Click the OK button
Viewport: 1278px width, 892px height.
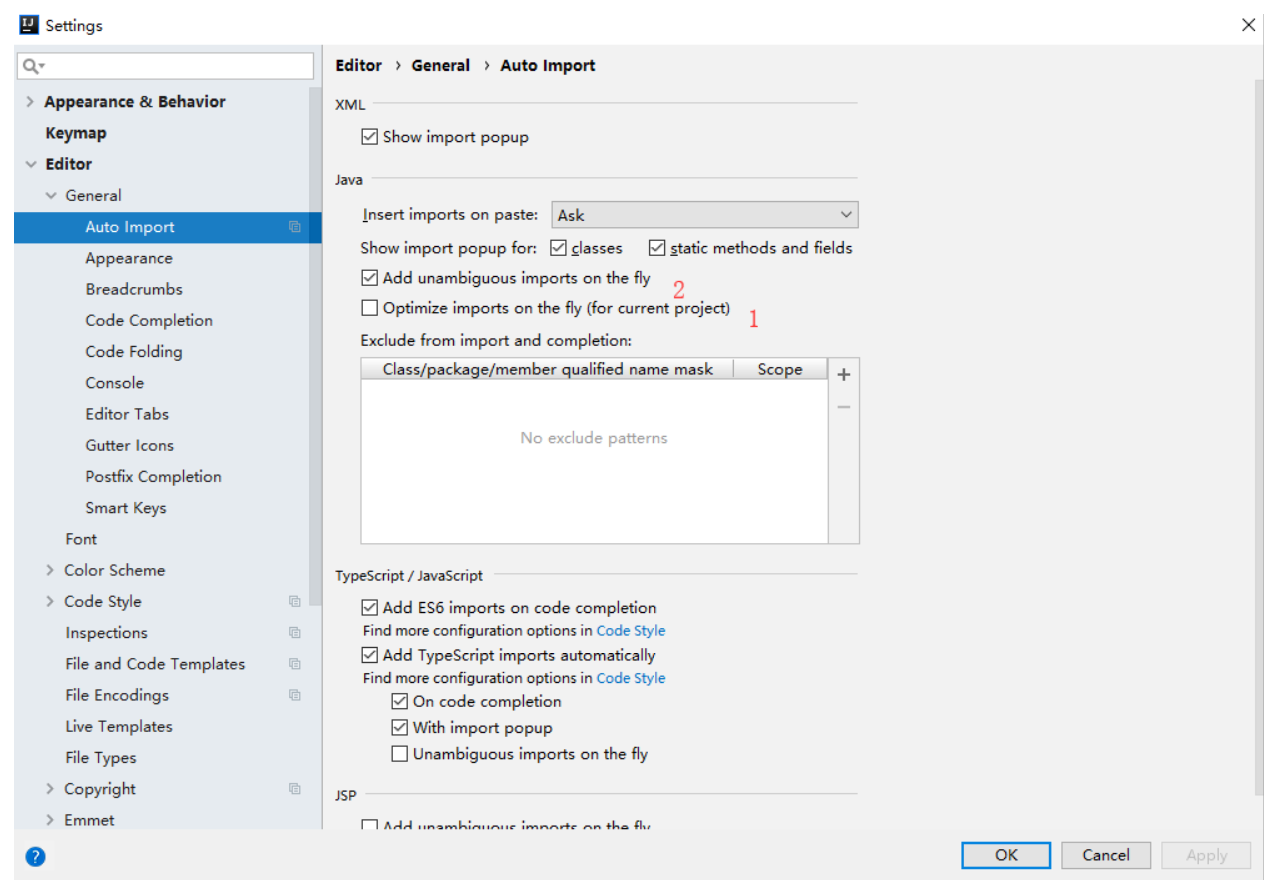1005,855
